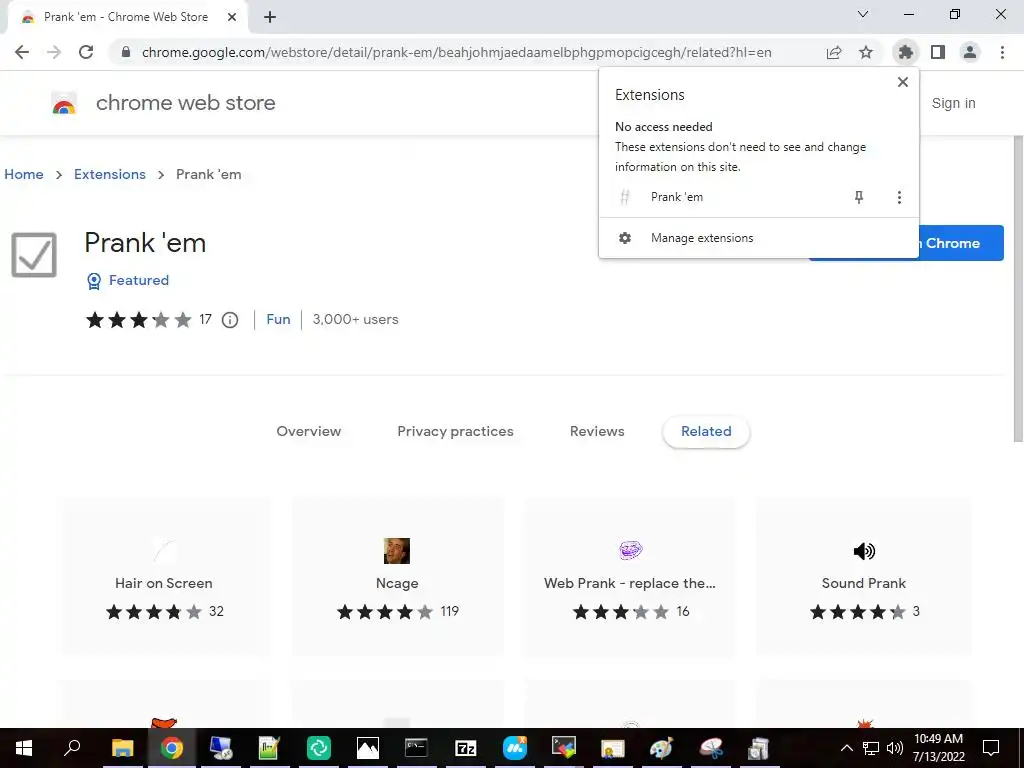Click the share page icon in address bar
This screenshot has height=768, width=1024.
[x=834, y=52]
